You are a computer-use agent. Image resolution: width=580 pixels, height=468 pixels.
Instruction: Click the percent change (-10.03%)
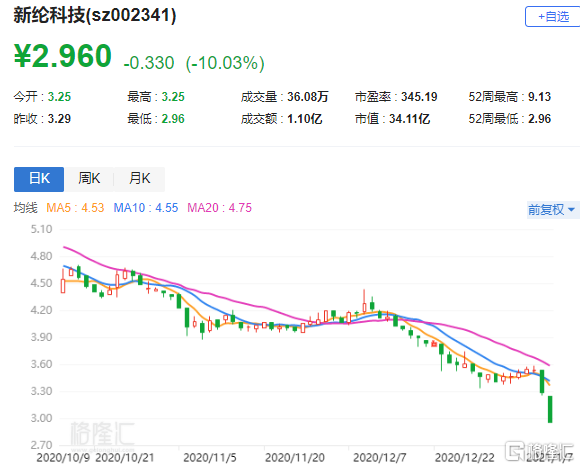(x=225, y=63)
